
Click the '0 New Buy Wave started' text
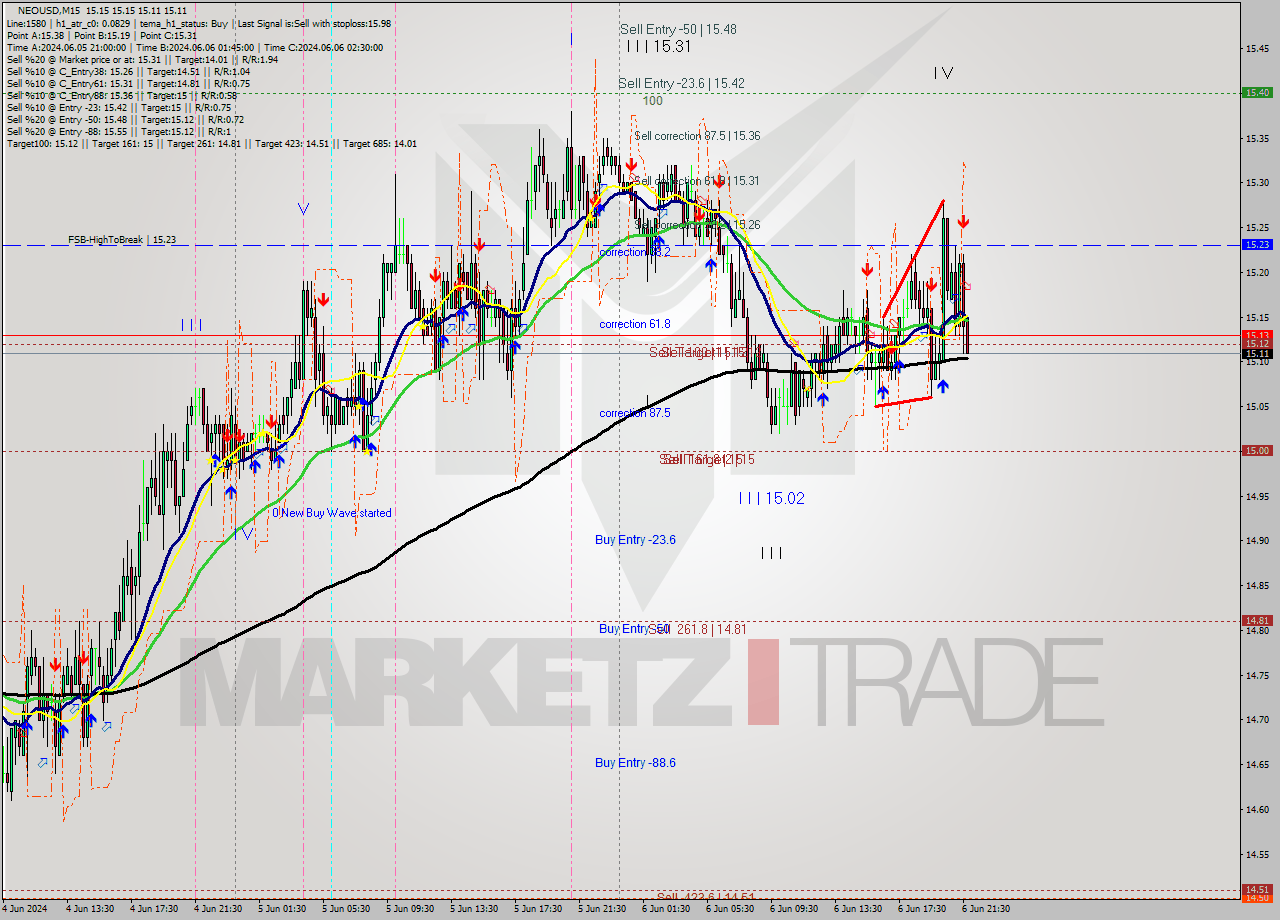pos(332,513)
